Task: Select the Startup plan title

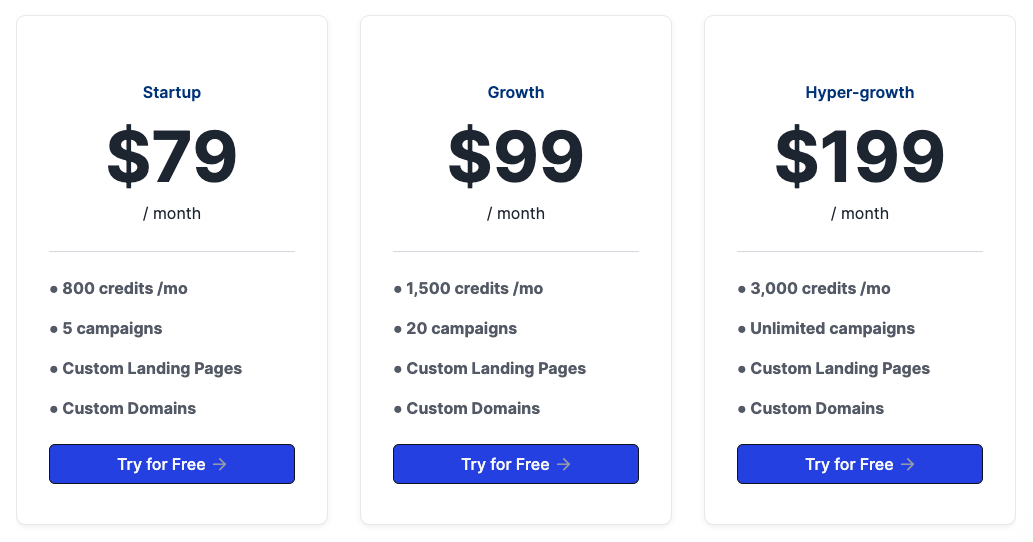Action: coord(172,93)
